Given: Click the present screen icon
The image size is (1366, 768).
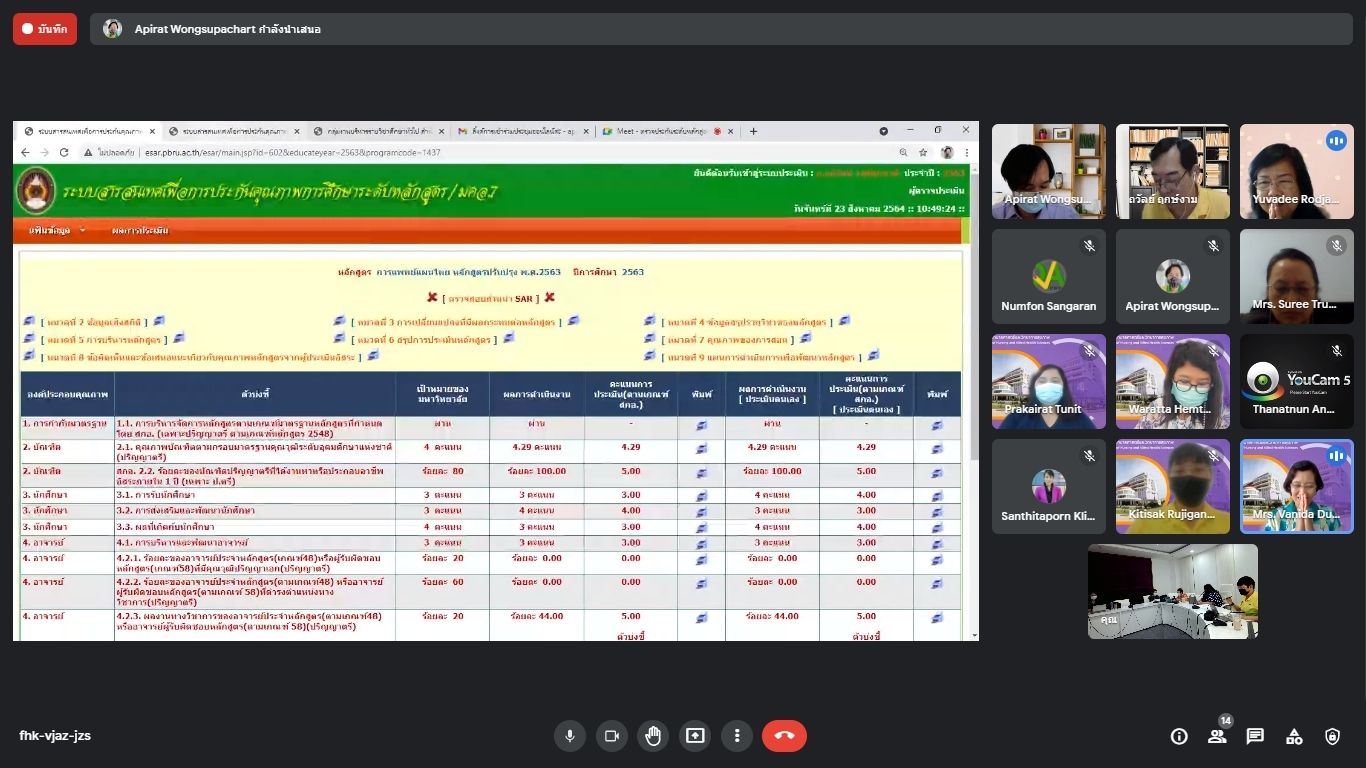Looking at the screenshot, I should coord(695,736).
